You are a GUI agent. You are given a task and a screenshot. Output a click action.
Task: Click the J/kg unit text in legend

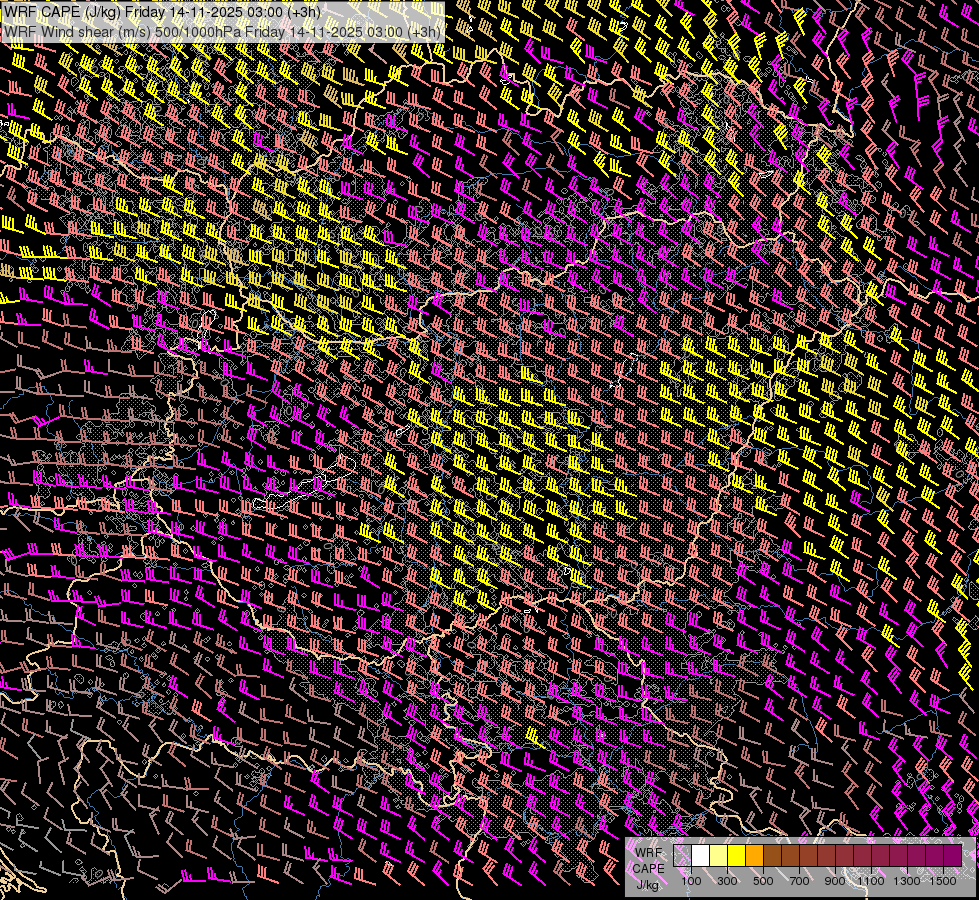pos(647,884)
